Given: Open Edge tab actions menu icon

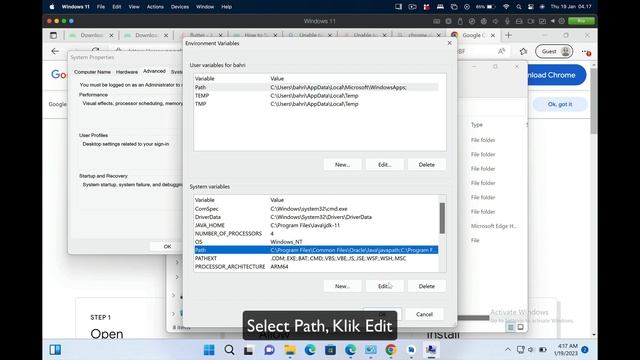Looking at the screenshot, I should click(x=53, y=36).
